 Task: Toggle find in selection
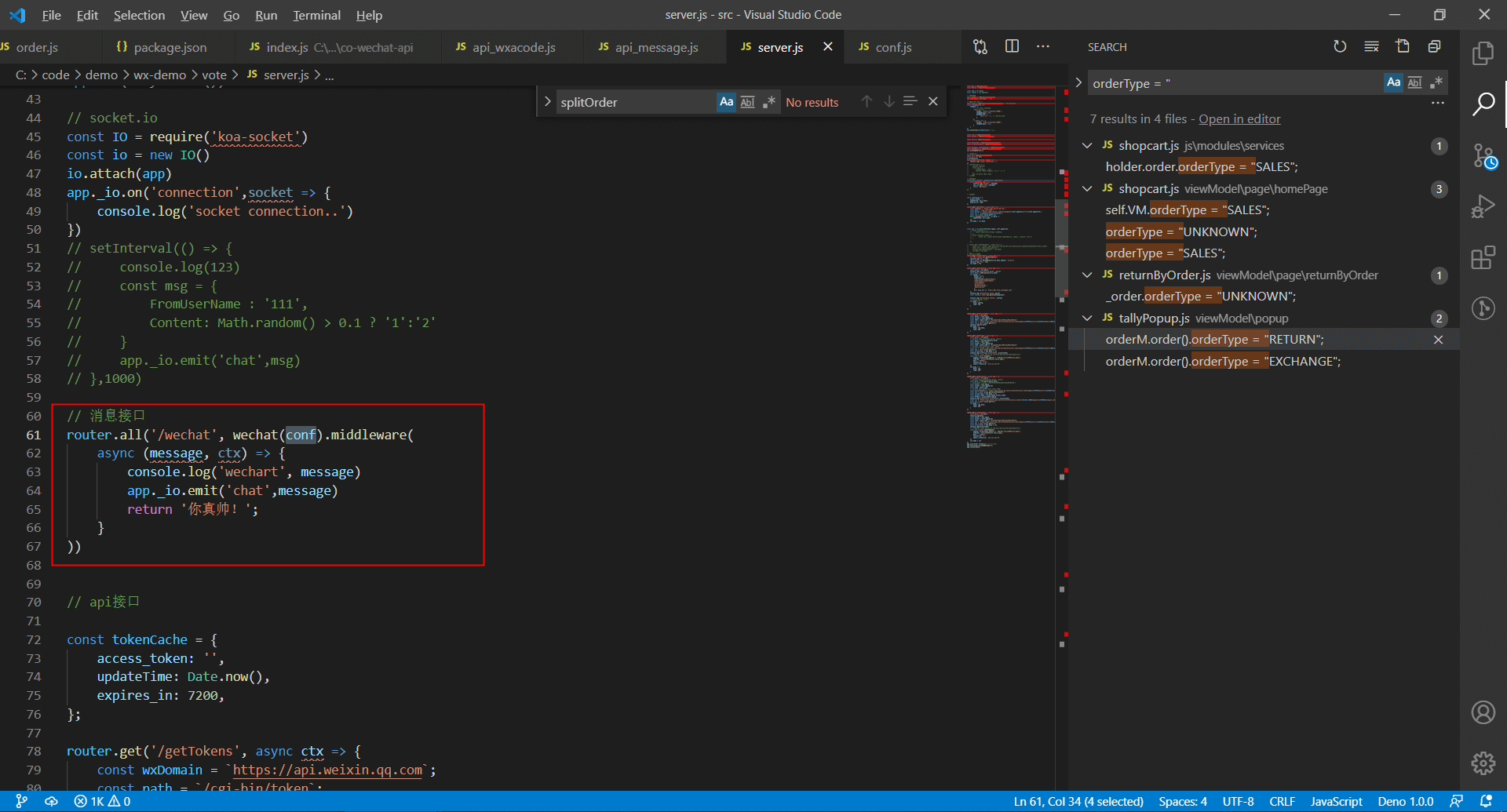click(910, 102)
